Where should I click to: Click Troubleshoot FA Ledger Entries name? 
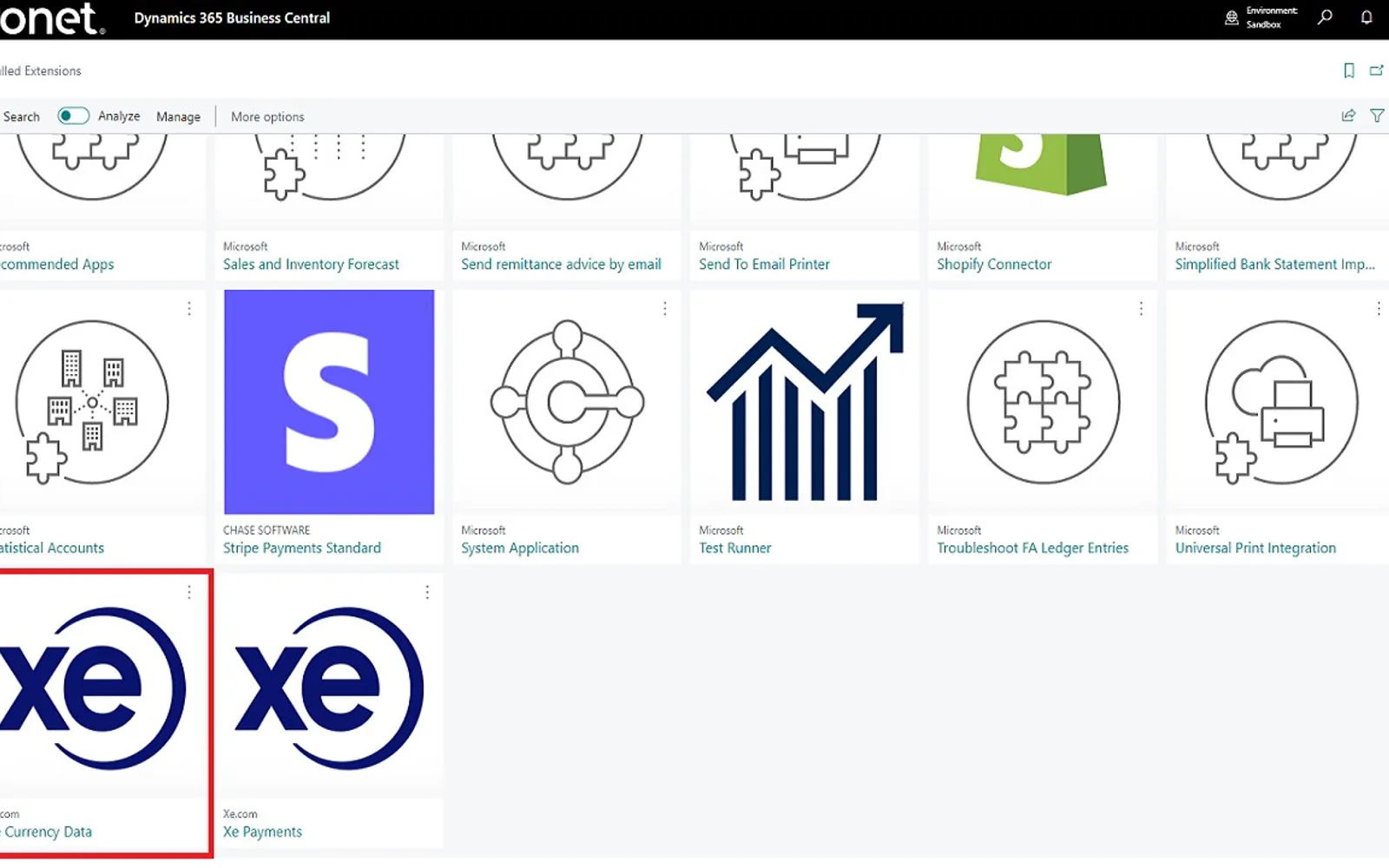pos(1033,548)
